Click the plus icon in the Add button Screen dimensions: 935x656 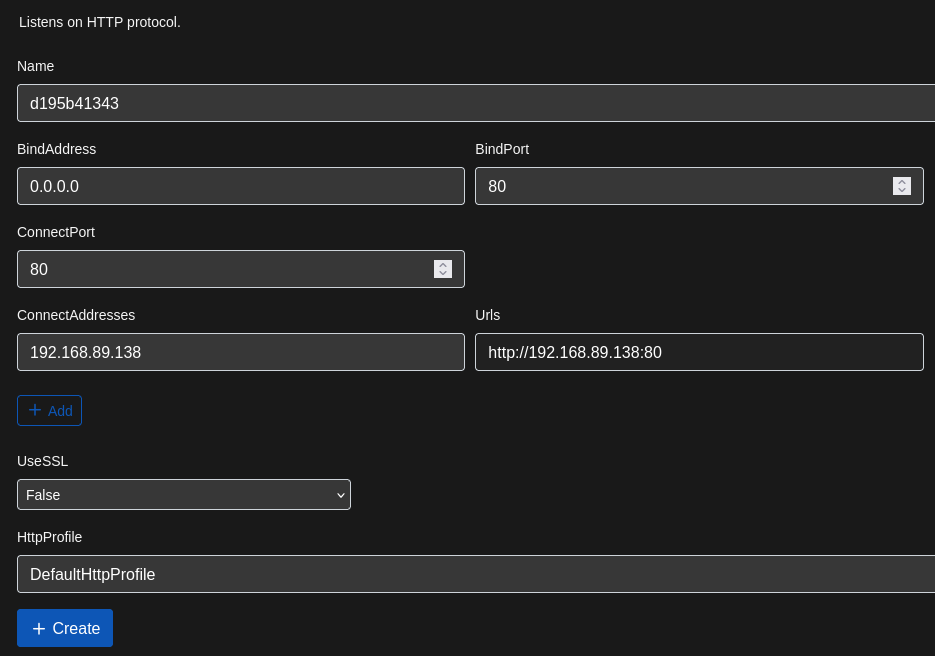click(x=35, y=410)
